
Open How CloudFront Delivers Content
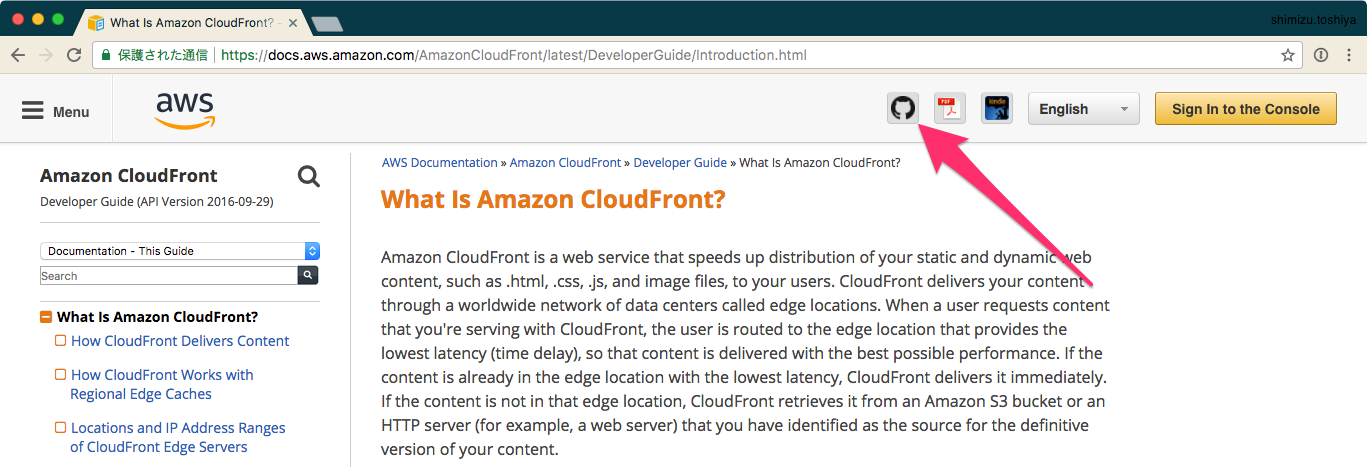(x=180, y=341)
